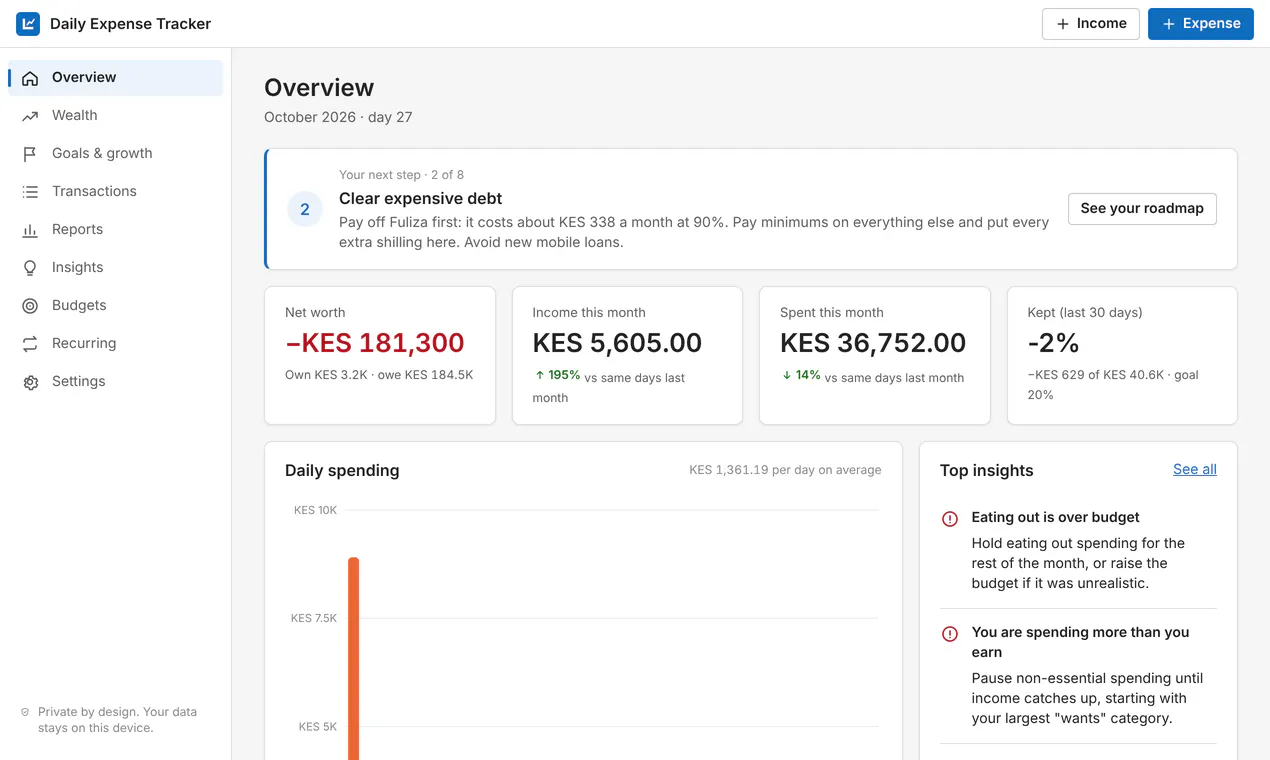Add a new Expense entry
1270x760 pixels.
(x=1201, y=24)
